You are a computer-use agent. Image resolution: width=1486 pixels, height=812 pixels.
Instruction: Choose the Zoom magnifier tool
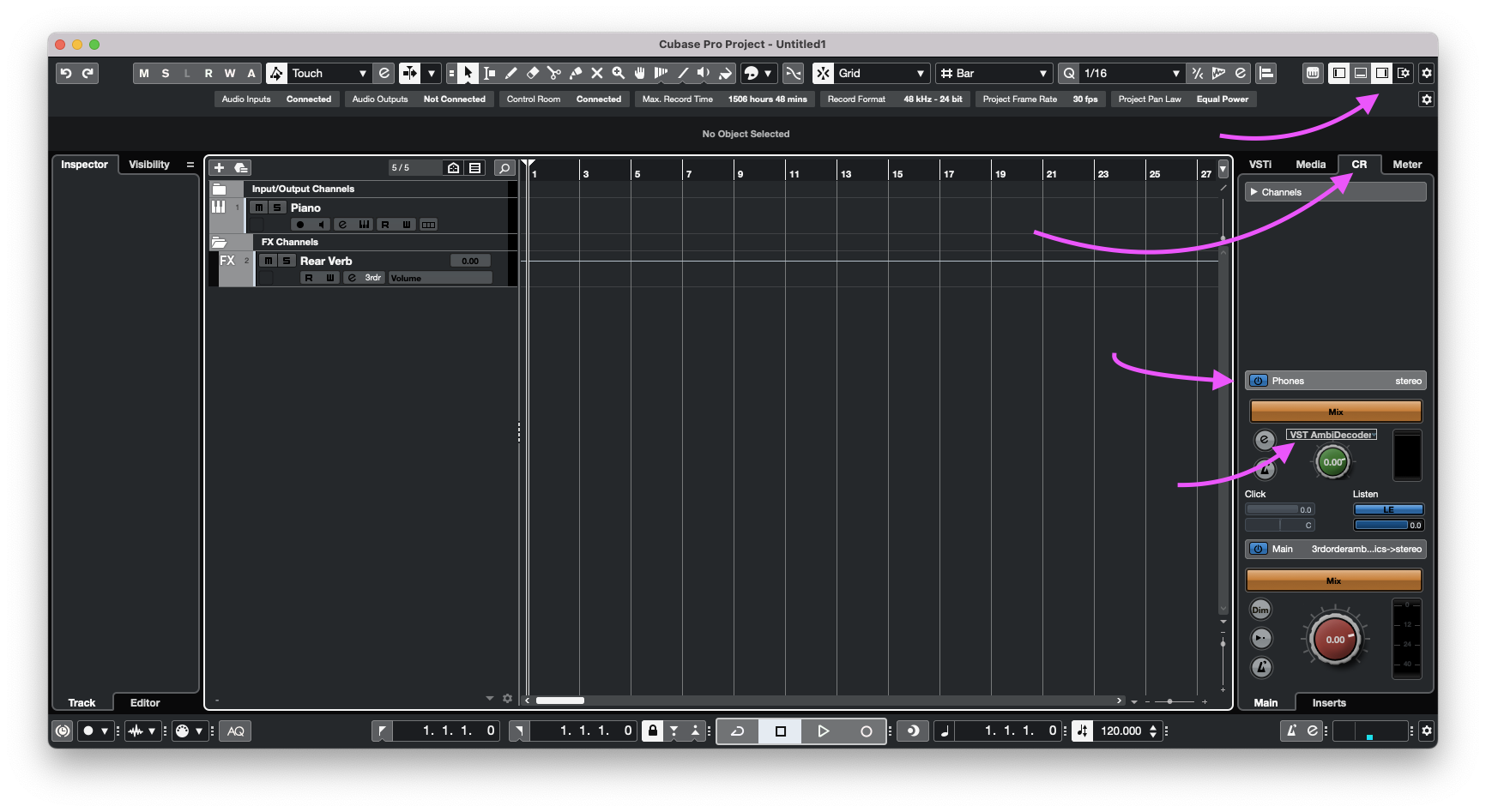pos(619,74)
